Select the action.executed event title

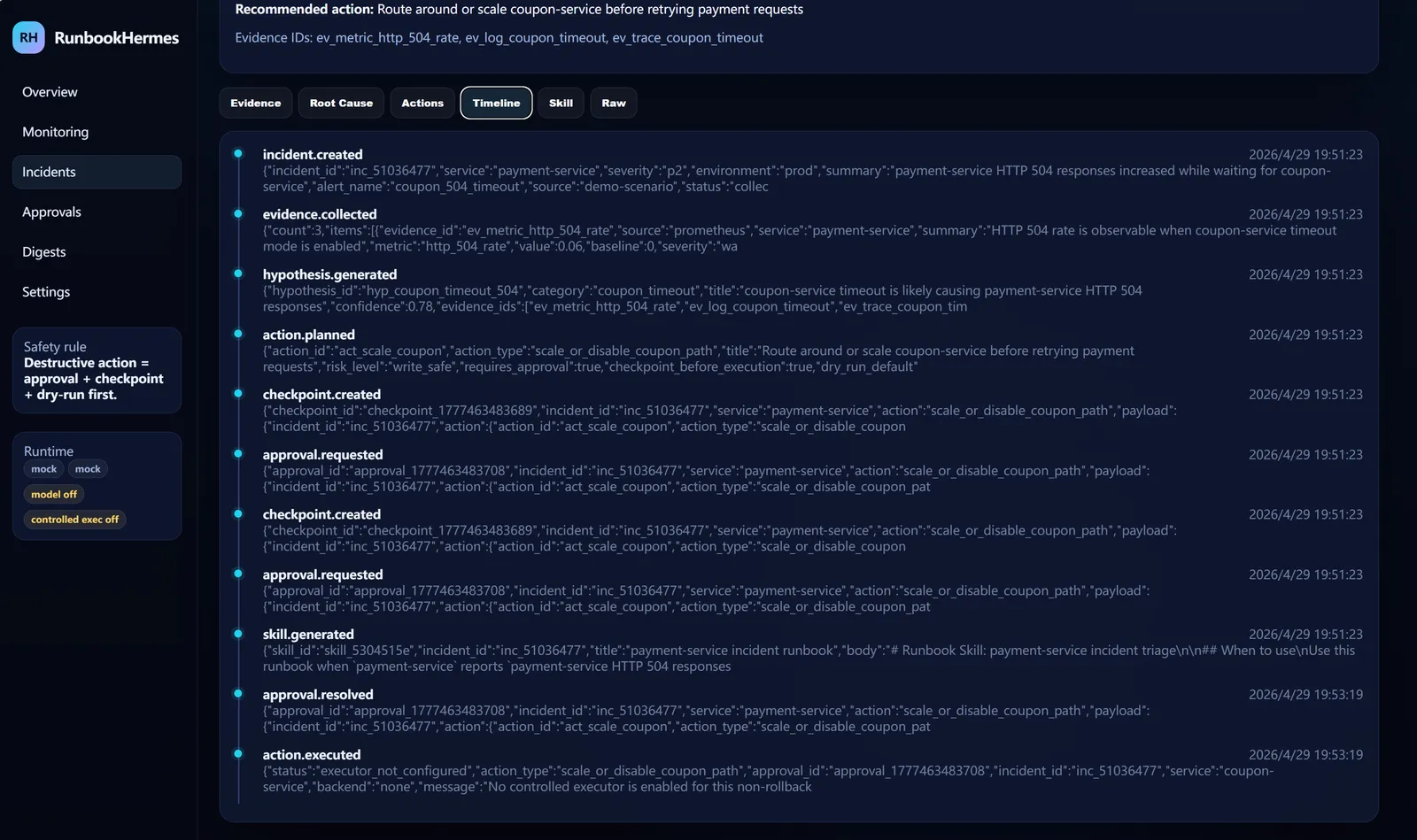tap(312, 755)
